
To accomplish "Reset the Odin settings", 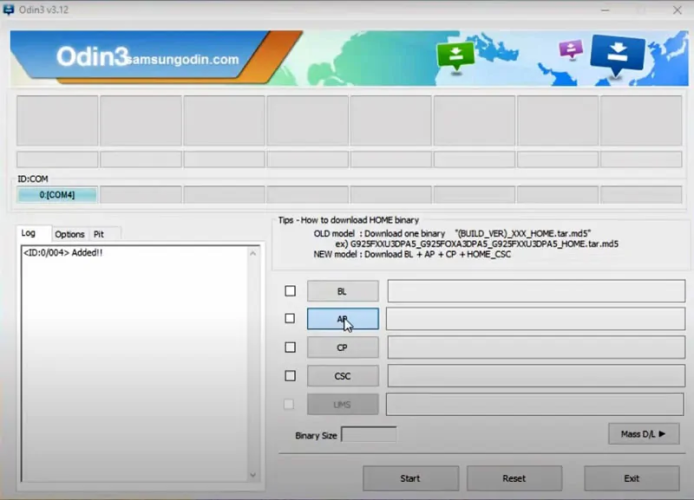I will click(x=514, y=478).
